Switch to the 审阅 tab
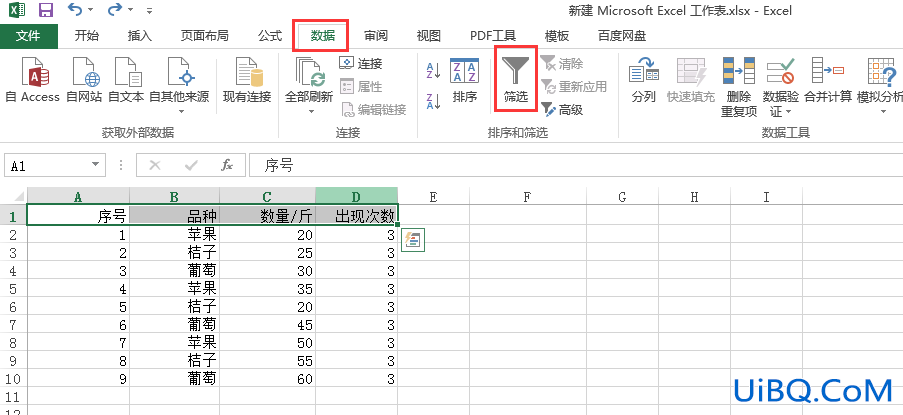Screen dimensions: 903x415 375,36
